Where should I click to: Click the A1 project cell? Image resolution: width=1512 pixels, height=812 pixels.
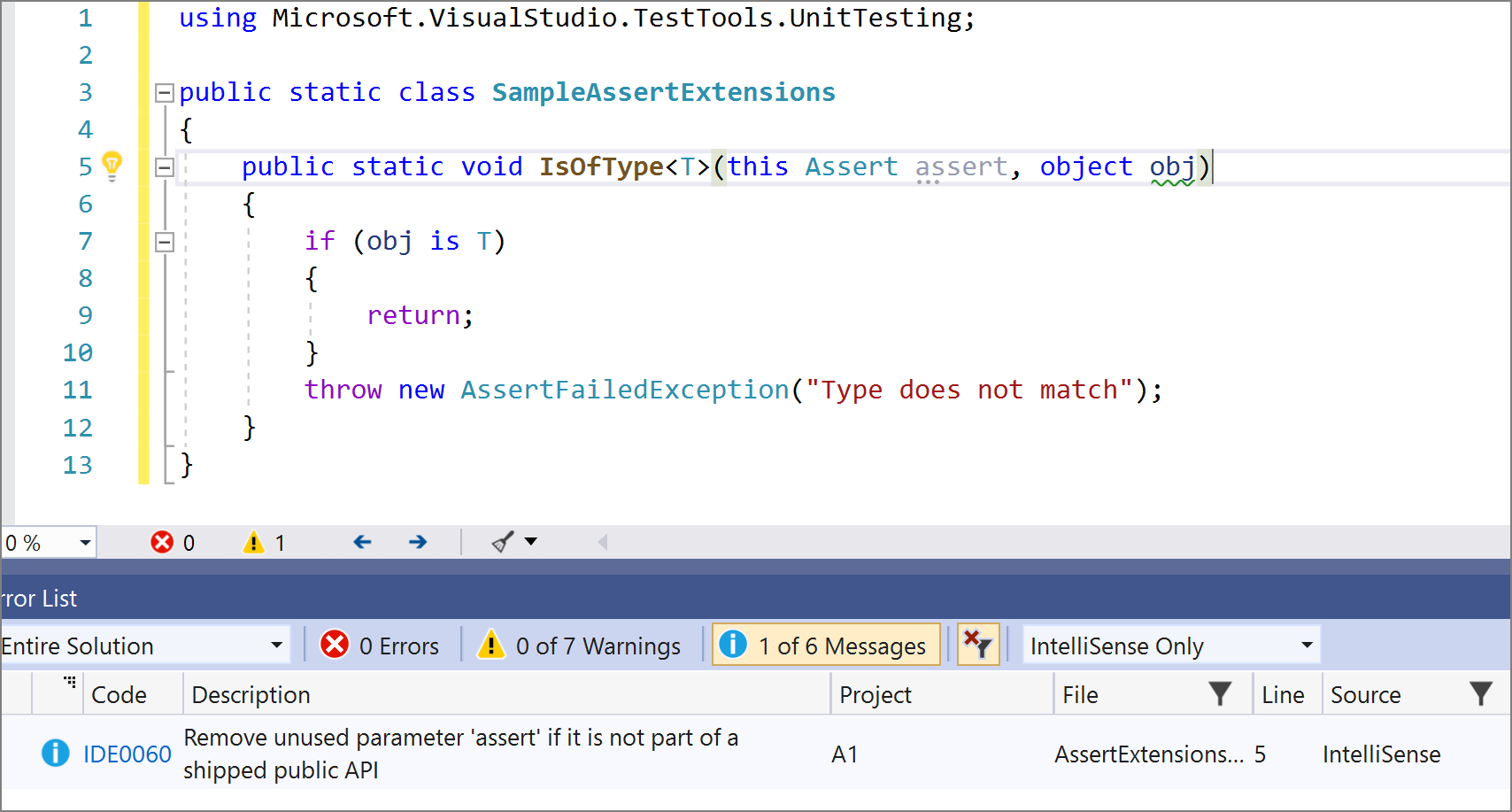845,754
